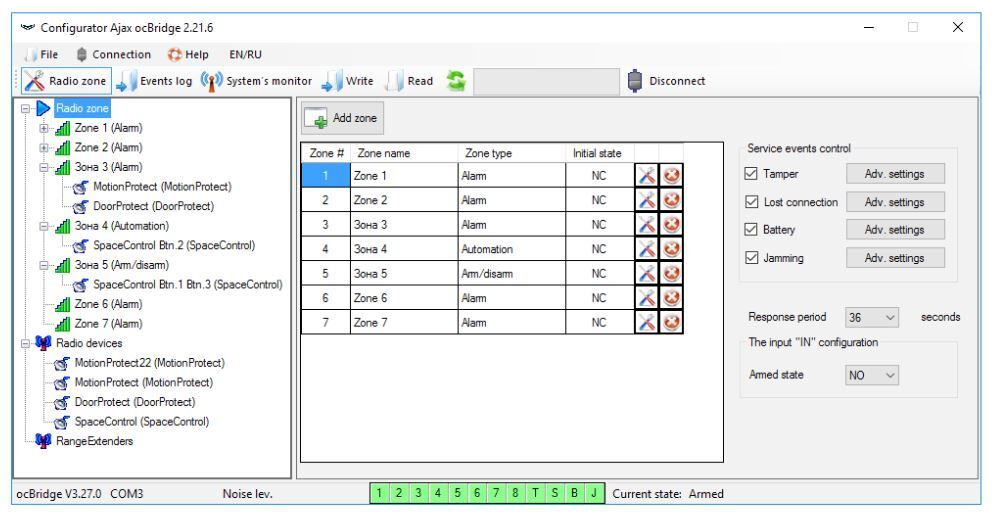Open the Connection menu
This screenshot has height=531, width=1003.
[114, 53]
